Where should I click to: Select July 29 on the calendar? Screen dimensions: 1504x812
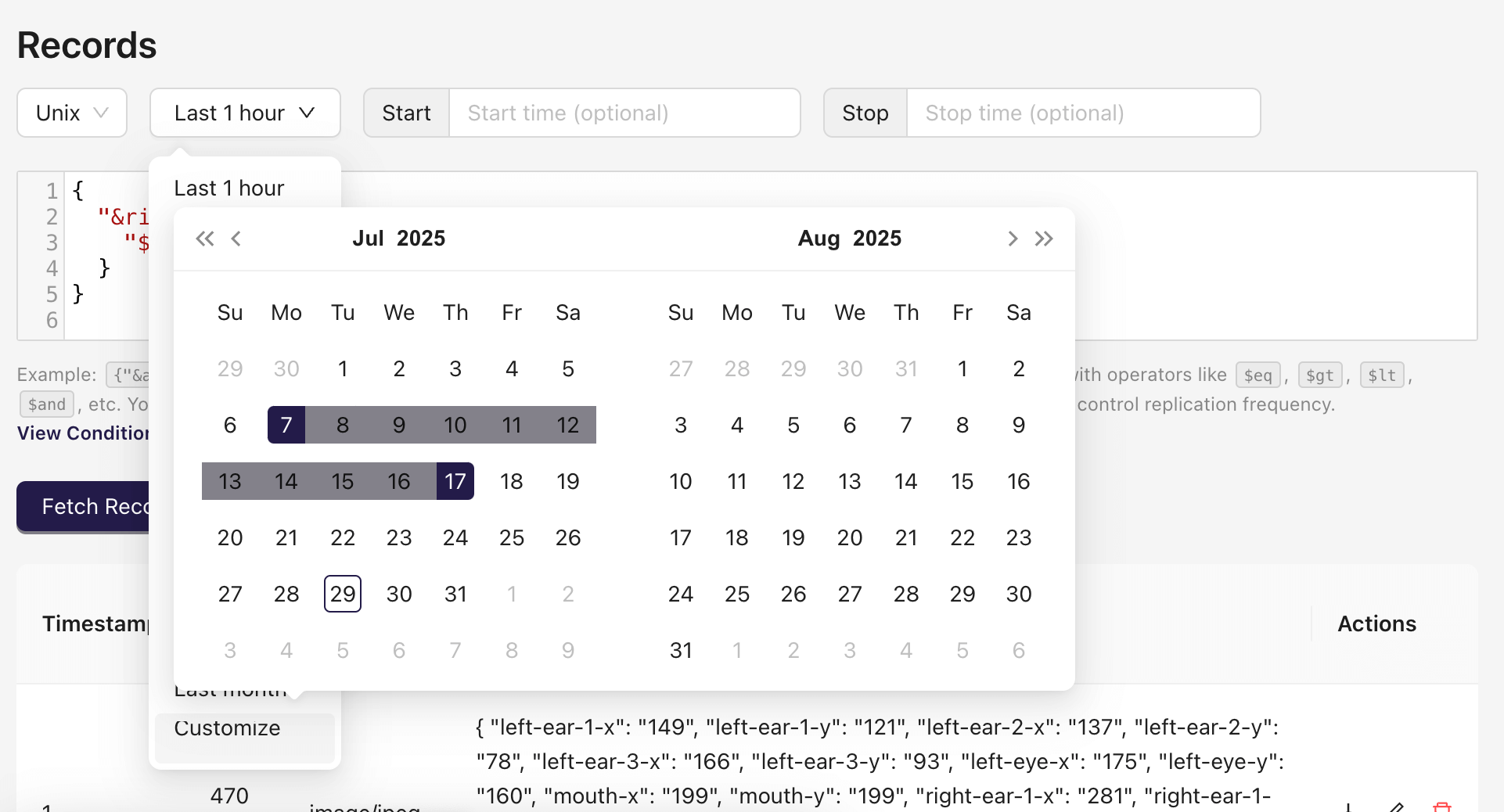pyautogui.click(x=342, y=594)
